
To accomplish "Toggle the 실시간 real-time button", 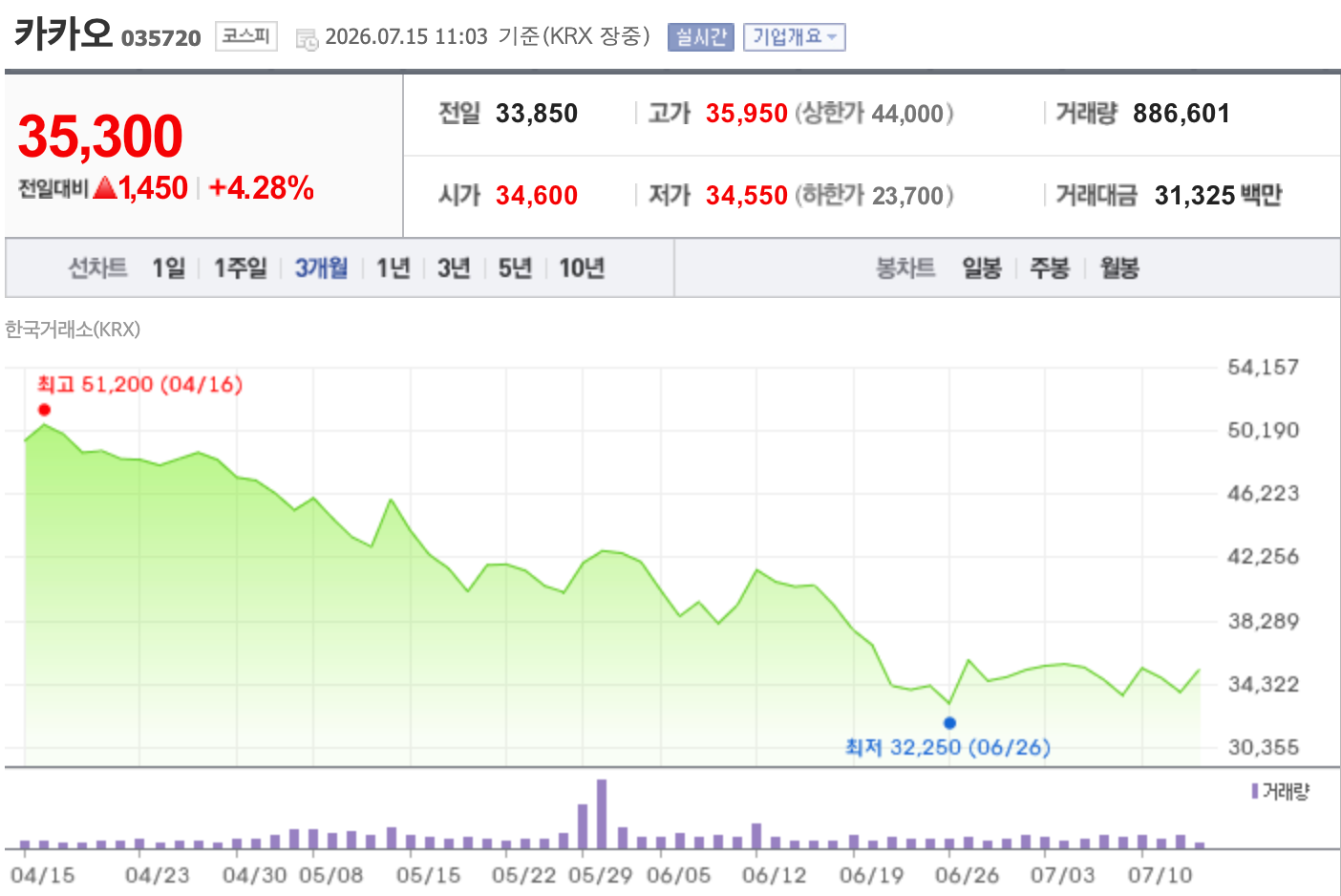I will 701,37.
